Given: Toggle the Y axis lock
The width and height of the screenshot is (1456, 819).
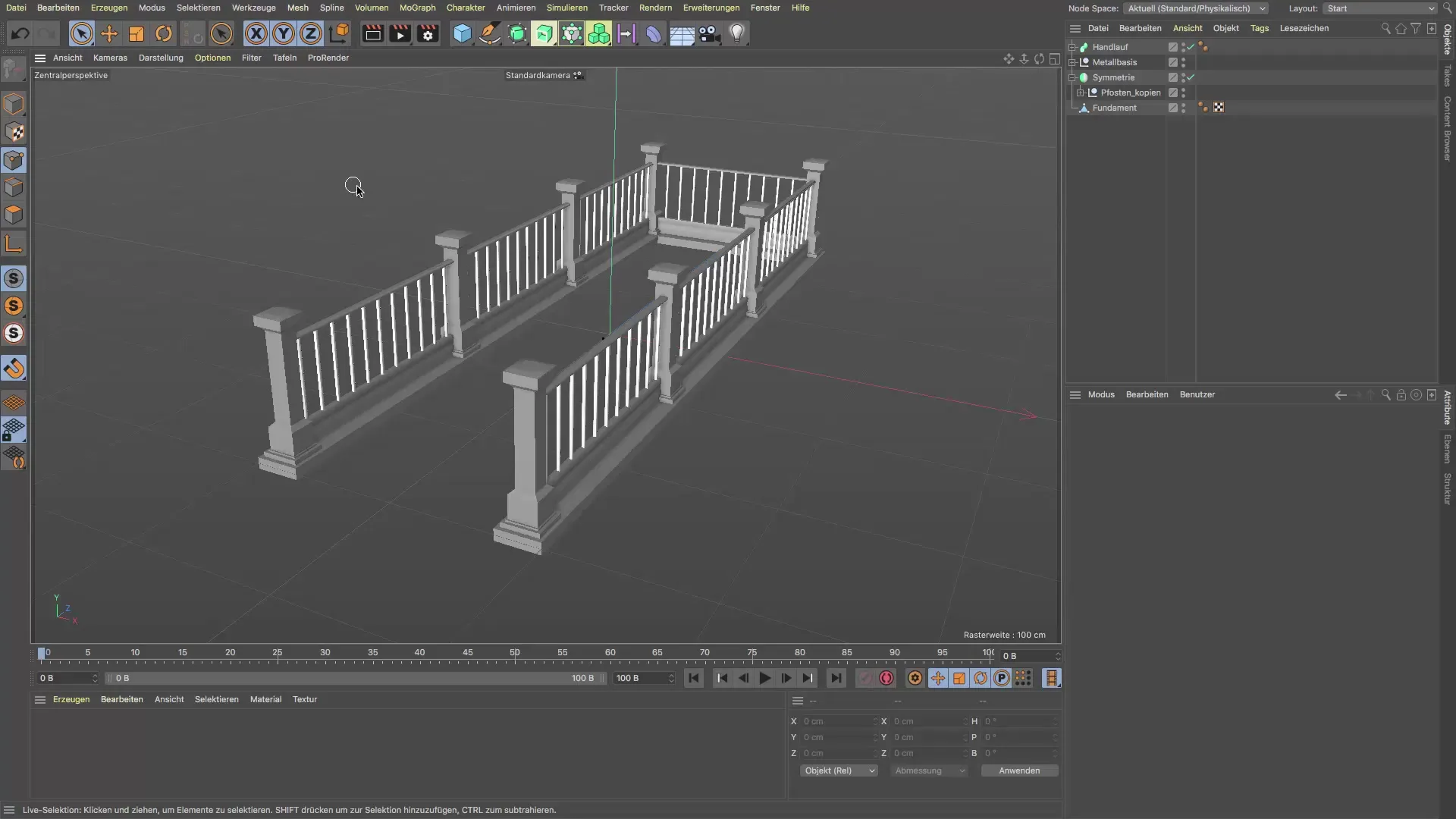Looking at the screenshot, I should coord(284,33).
